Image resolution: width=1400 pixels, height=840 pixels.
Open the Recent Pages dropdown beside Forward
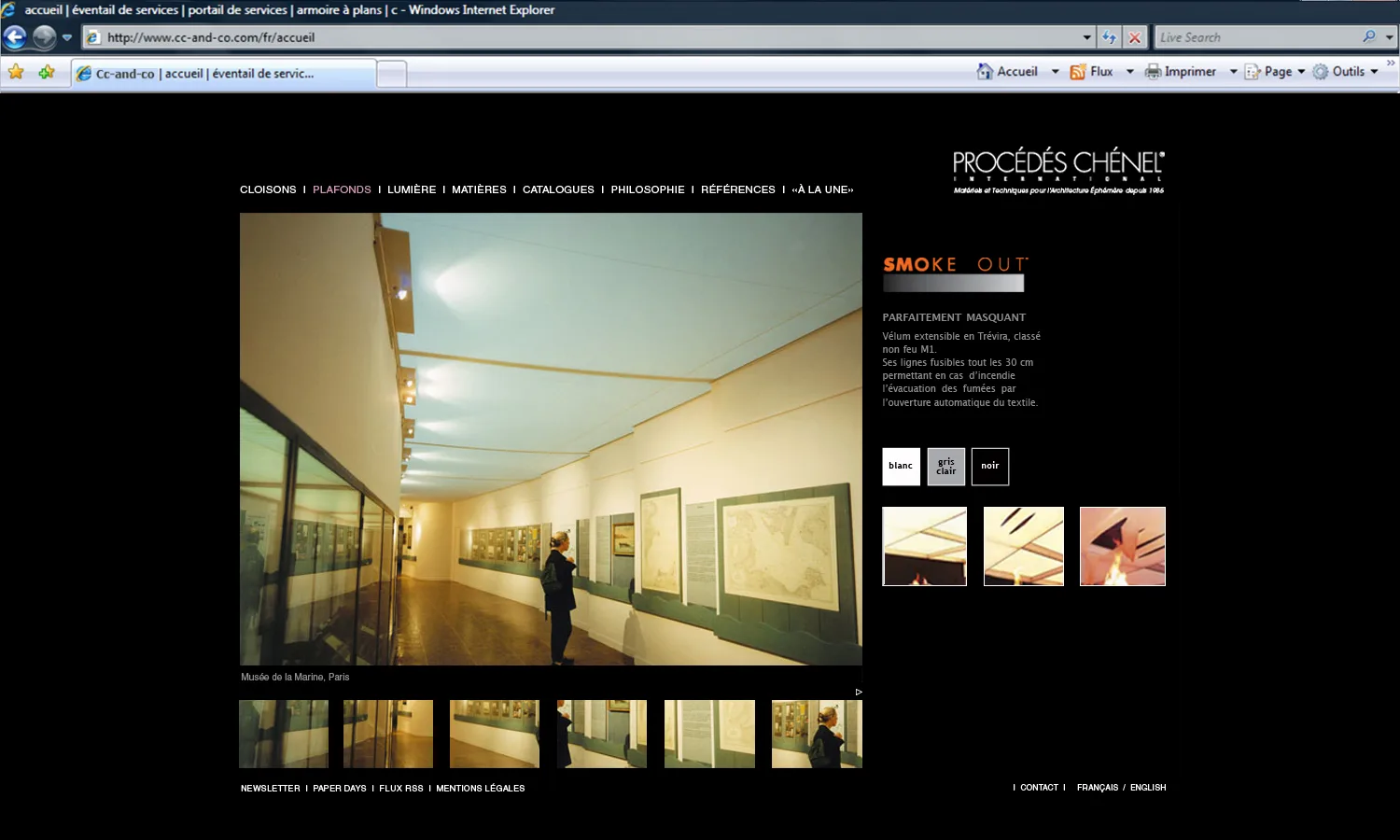[x=67, y=38]
